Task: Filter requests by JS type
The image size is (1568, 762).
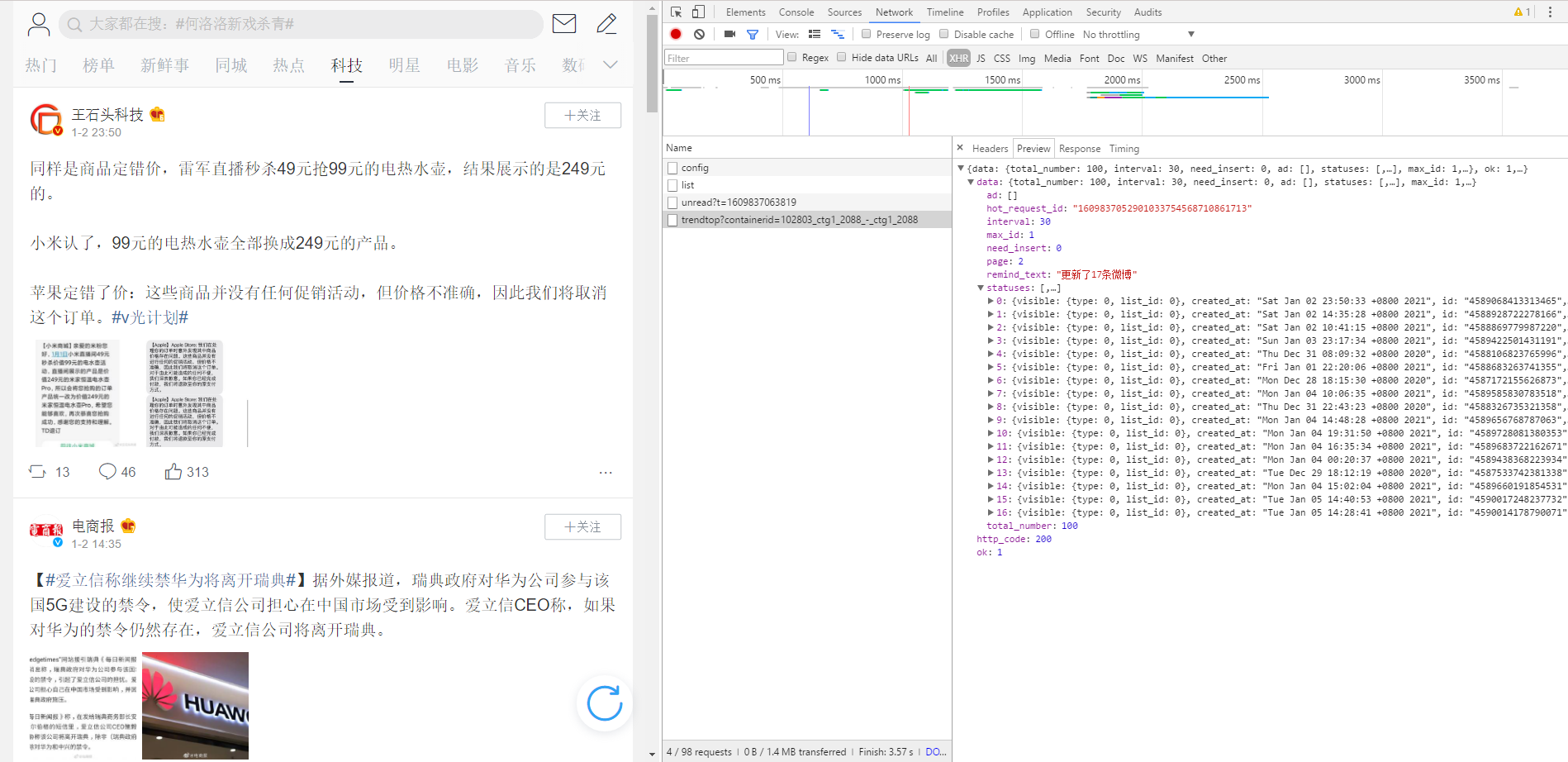Action: point(981,58)
